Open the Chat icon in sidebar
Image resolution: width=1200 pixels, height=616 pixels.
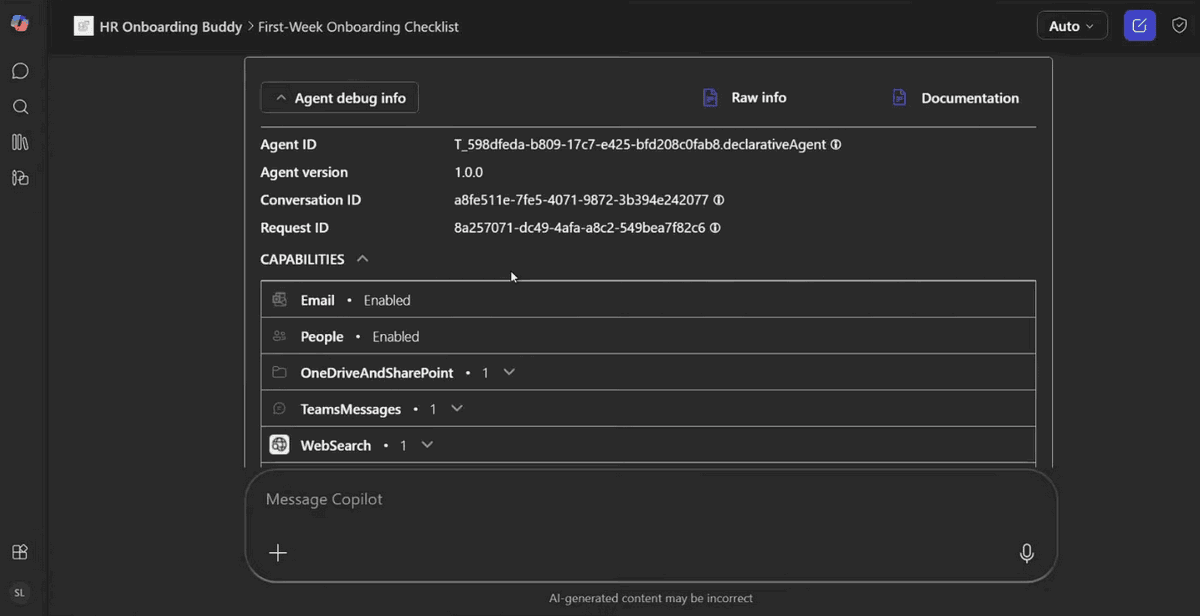[x=20, y=71]
